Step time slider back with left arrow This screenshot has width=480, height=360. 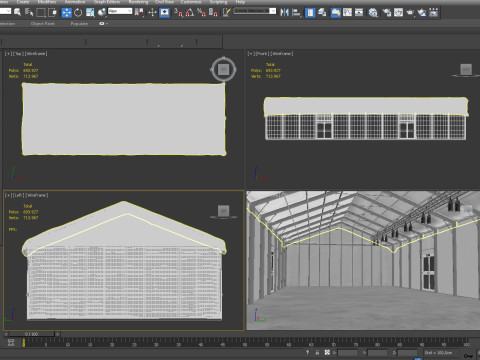coord(6,334)
